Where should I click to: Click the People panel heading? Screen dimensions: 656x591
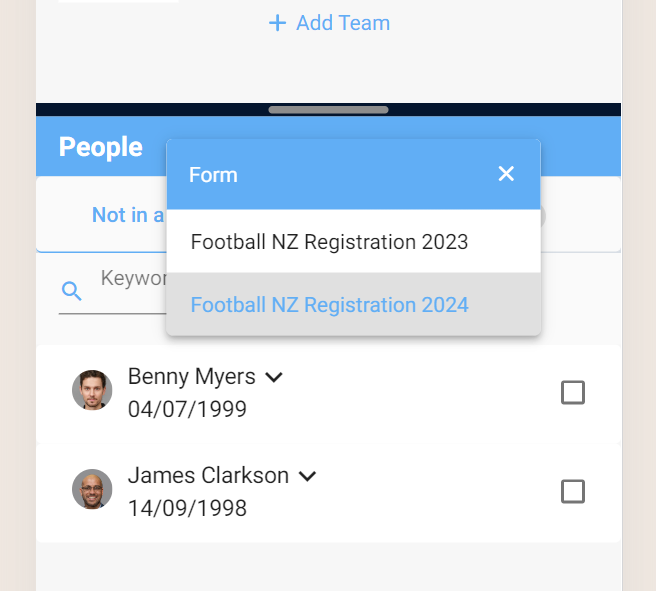point(101,147)
